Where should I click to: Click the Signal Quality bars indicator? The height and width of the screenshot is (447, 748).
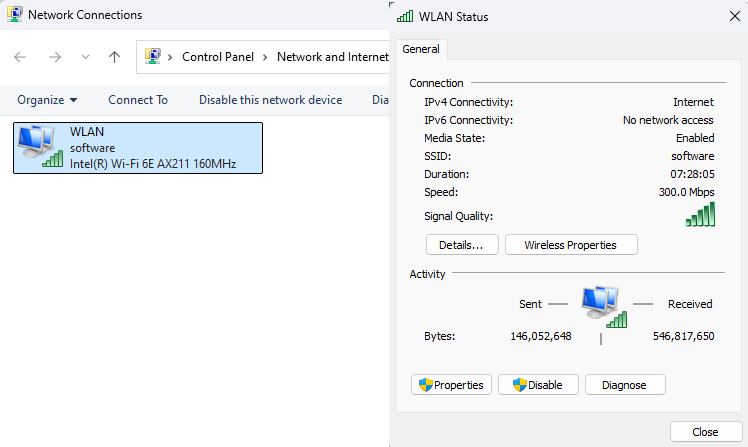700,215
